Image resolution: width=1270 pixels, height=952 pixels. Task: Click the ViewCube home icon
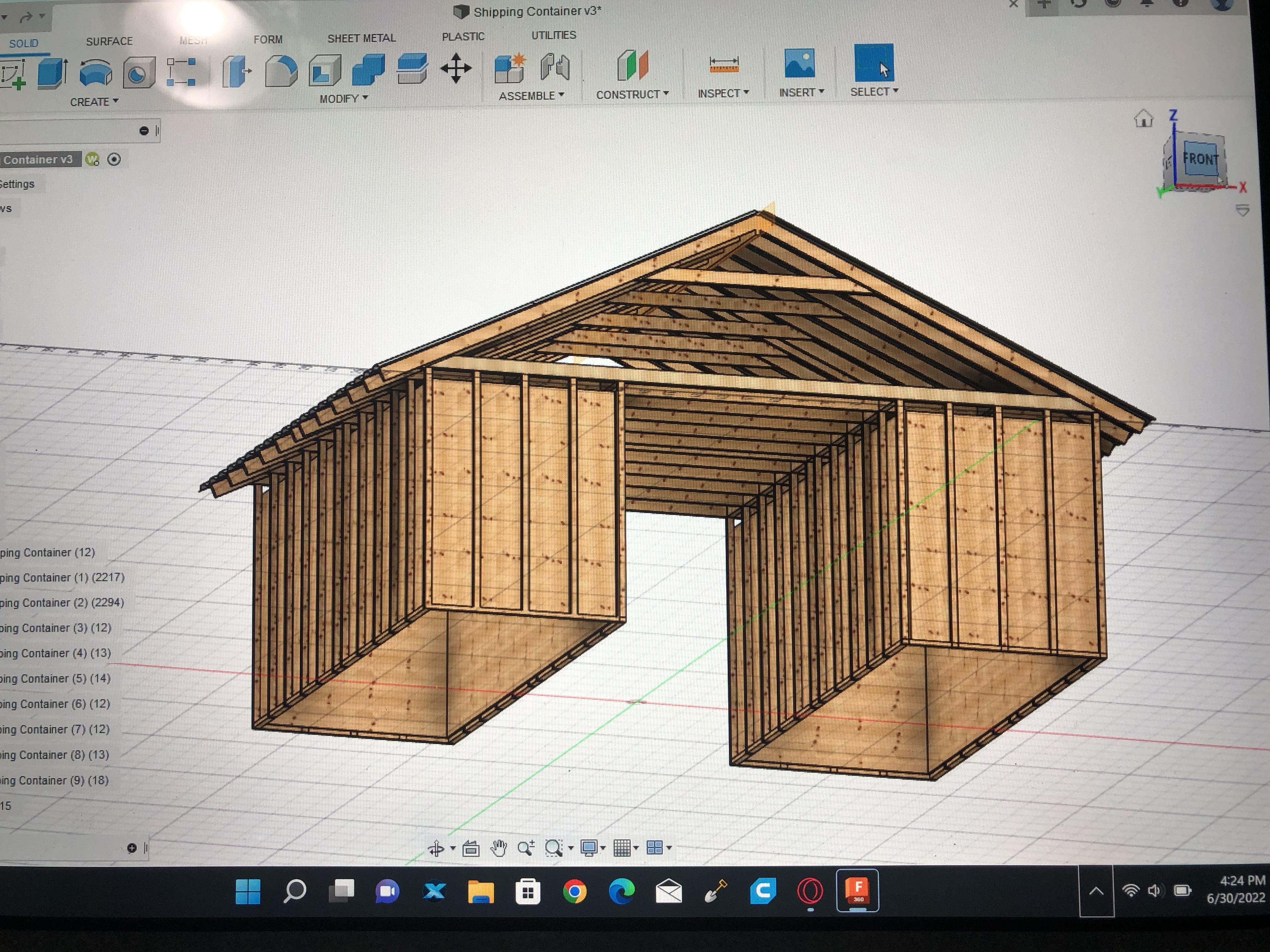coord(1143,119)
